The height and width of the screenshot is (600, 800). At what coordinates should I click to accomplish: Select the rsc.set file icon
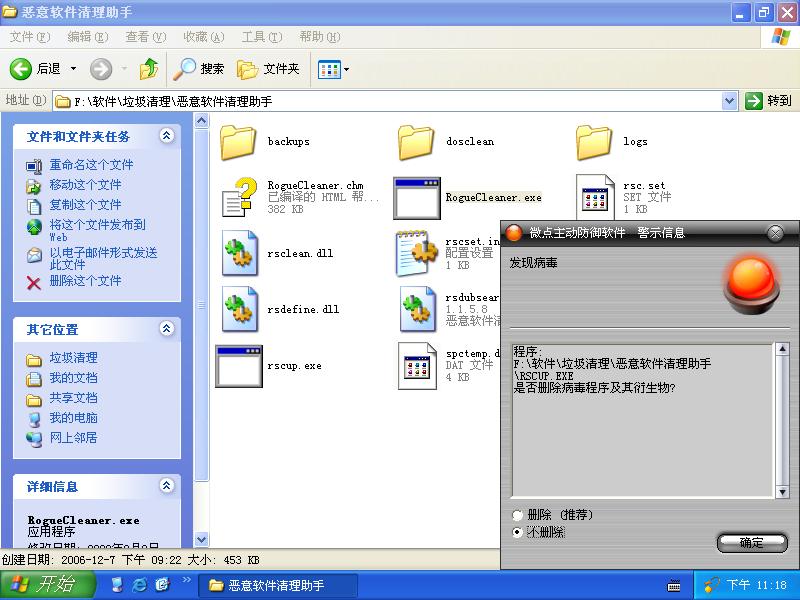(x=595, y=197)
